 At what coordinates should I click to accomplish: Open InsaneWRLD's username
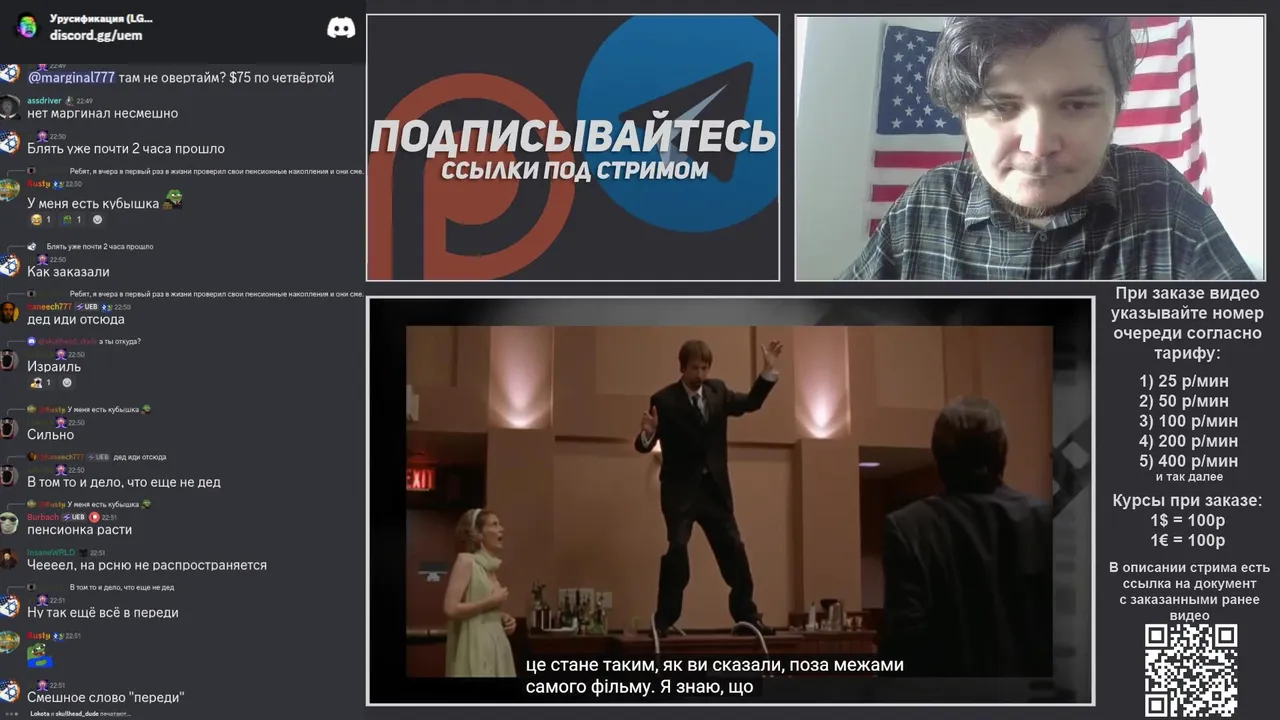coord(51,553)
